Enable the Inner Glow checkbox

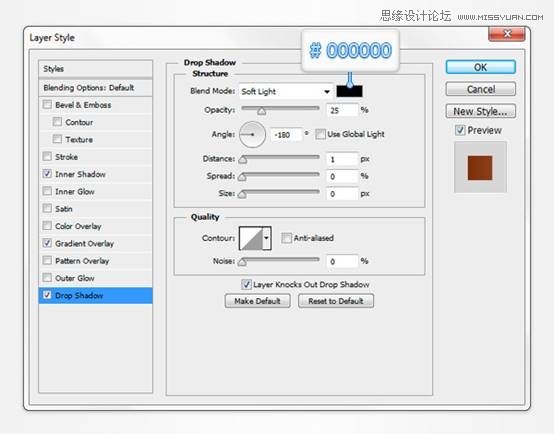pos(47,191)
